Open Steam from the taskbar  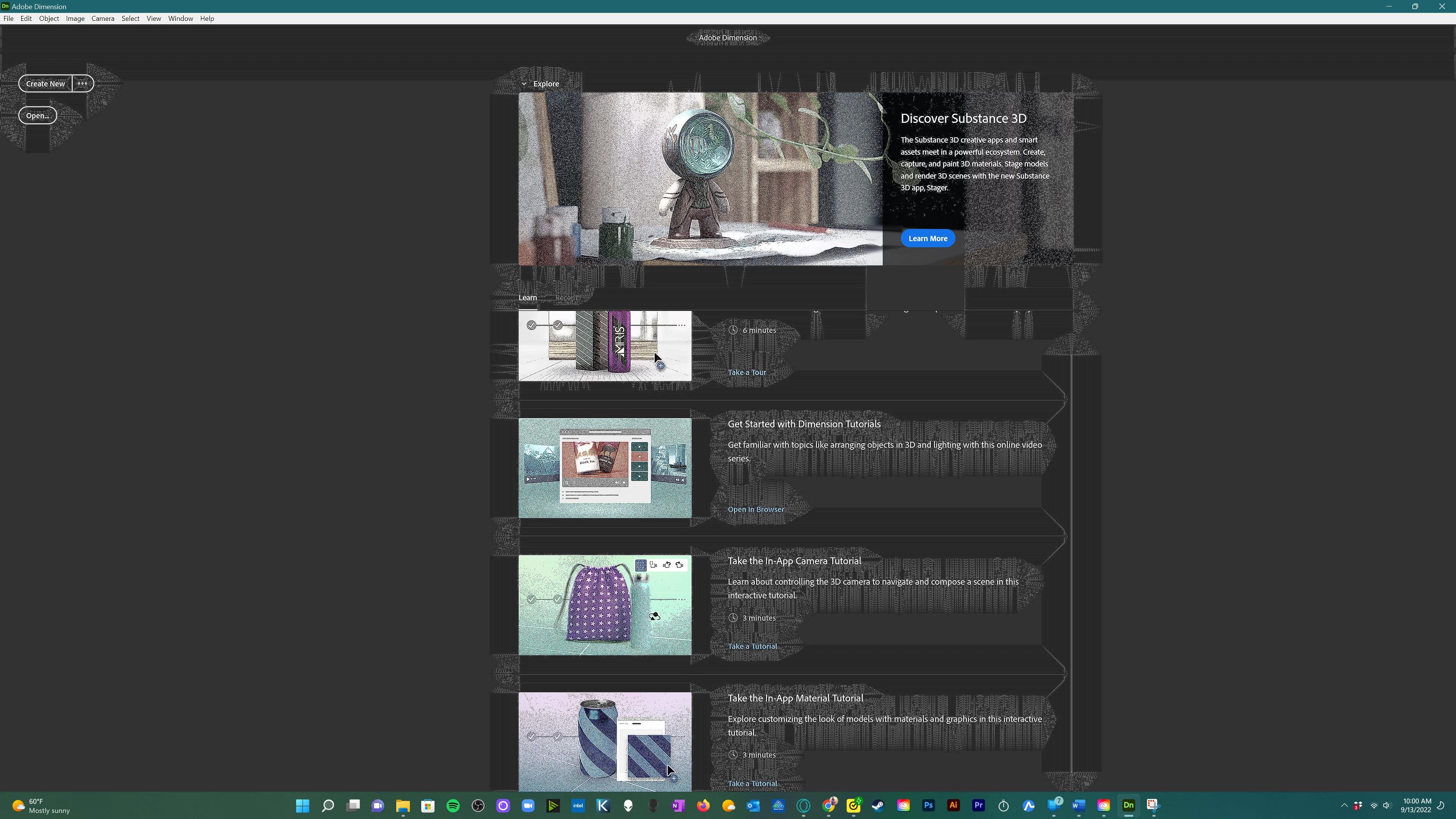pos(878,805)
